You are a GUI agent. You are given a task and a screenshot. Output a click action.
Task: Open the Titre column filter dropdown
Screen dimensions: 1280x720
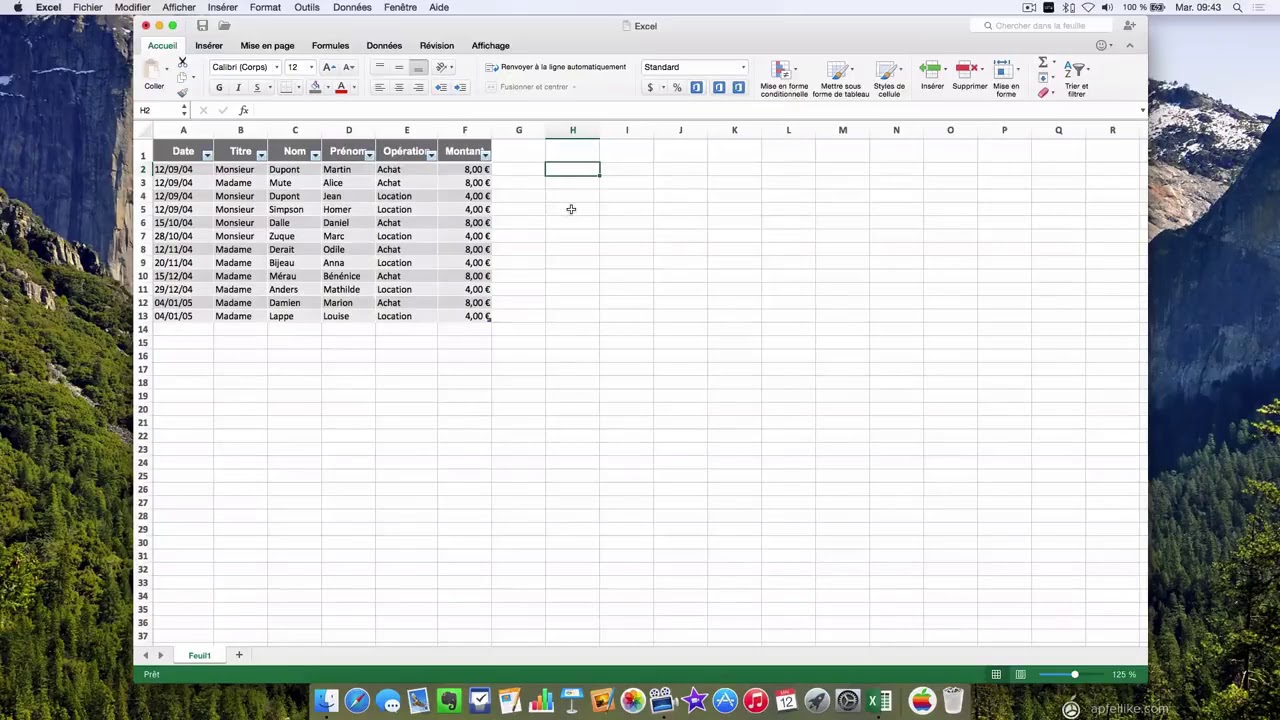tap(261, 154)
